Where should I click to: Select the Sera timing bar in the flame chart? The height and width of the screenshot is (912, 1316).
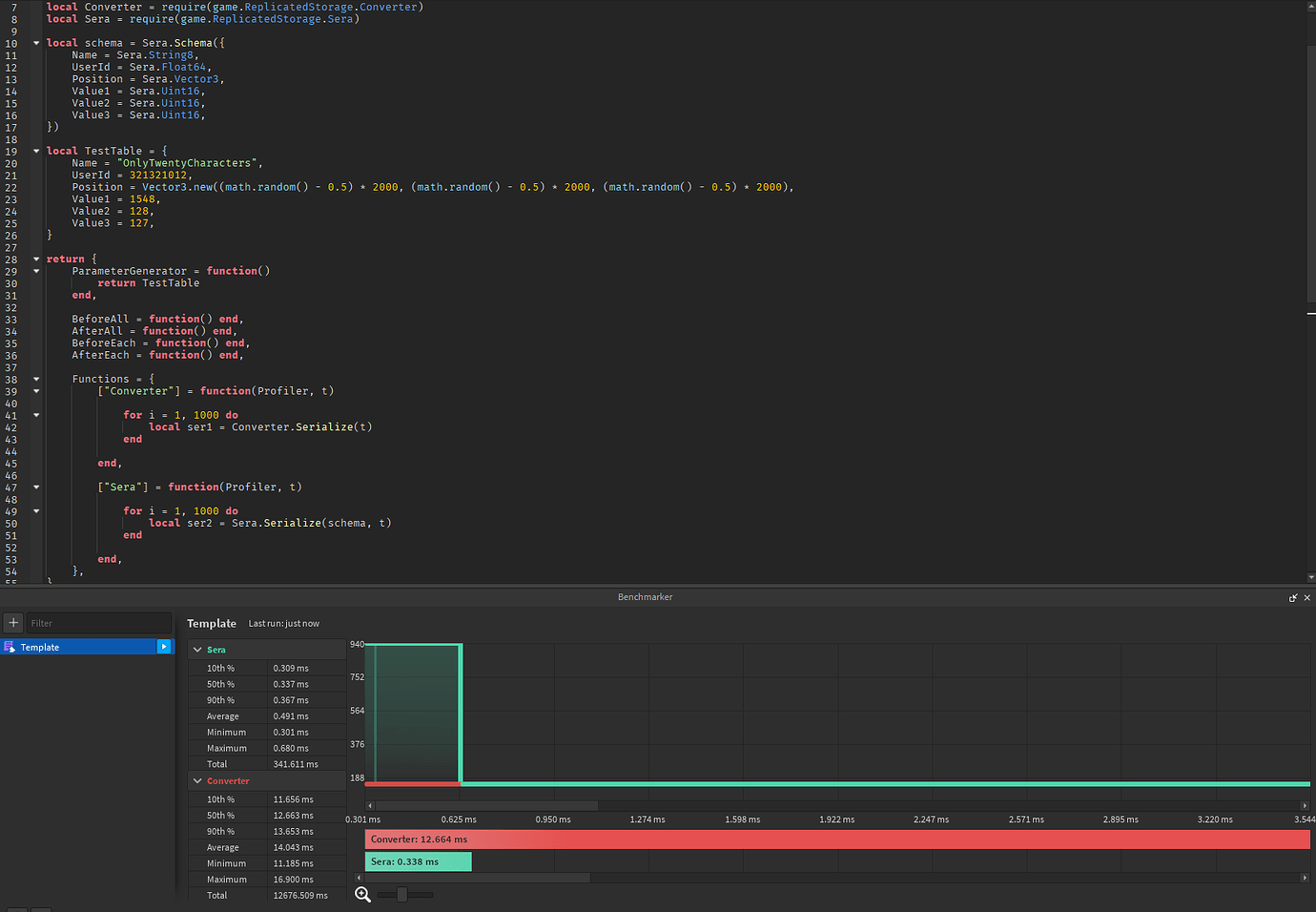pos(418,860)
